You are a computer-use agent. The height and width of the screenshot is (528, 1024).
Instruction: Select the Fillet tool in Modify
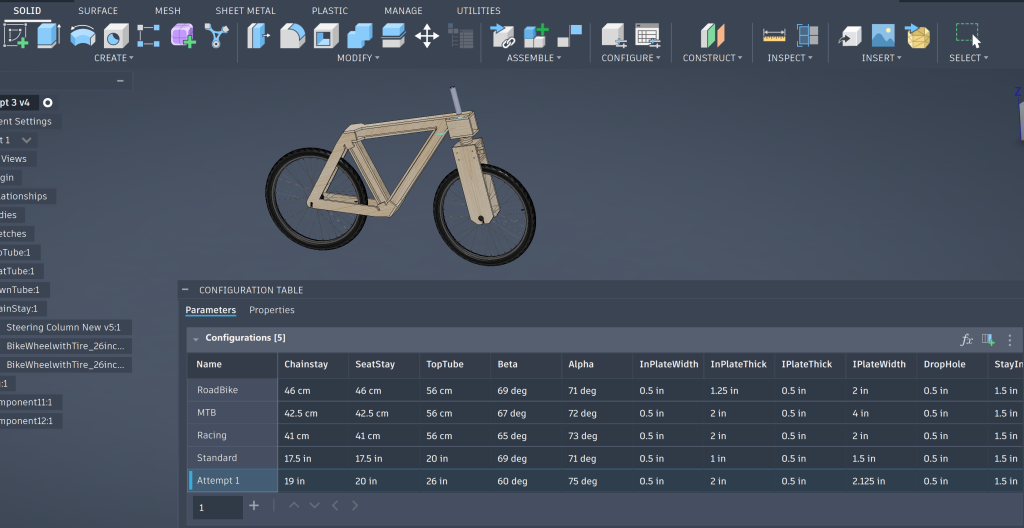point(293,37)
